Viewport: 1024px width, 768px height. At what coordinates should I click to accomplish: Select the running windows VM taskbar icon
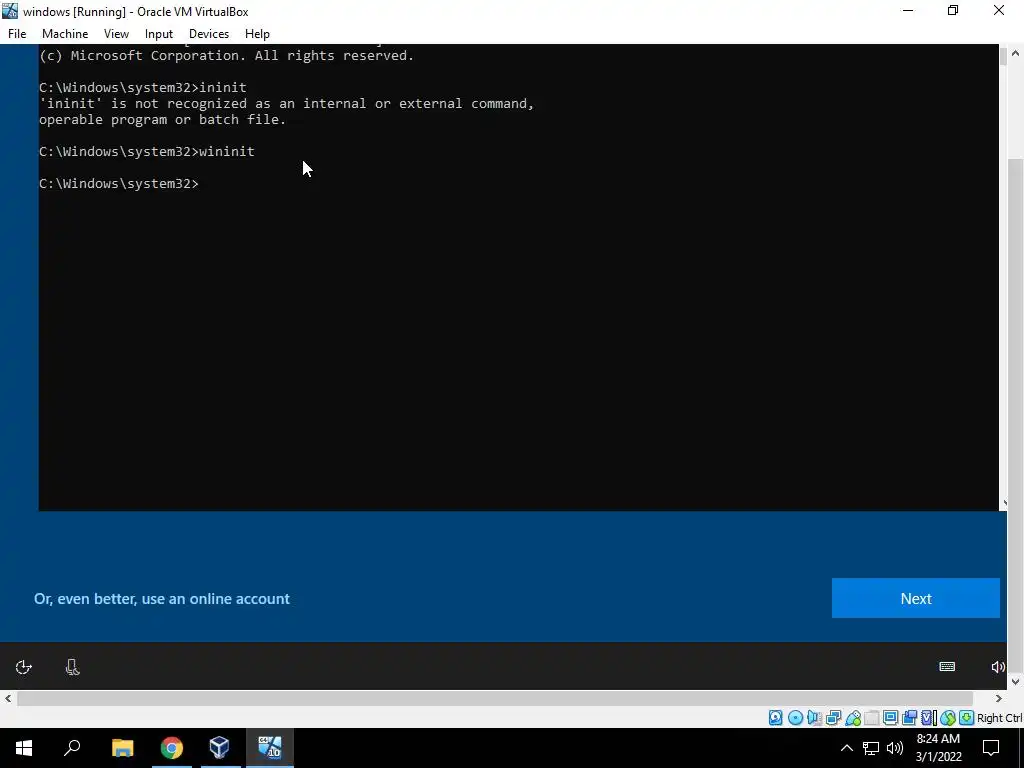pos(270,748)
